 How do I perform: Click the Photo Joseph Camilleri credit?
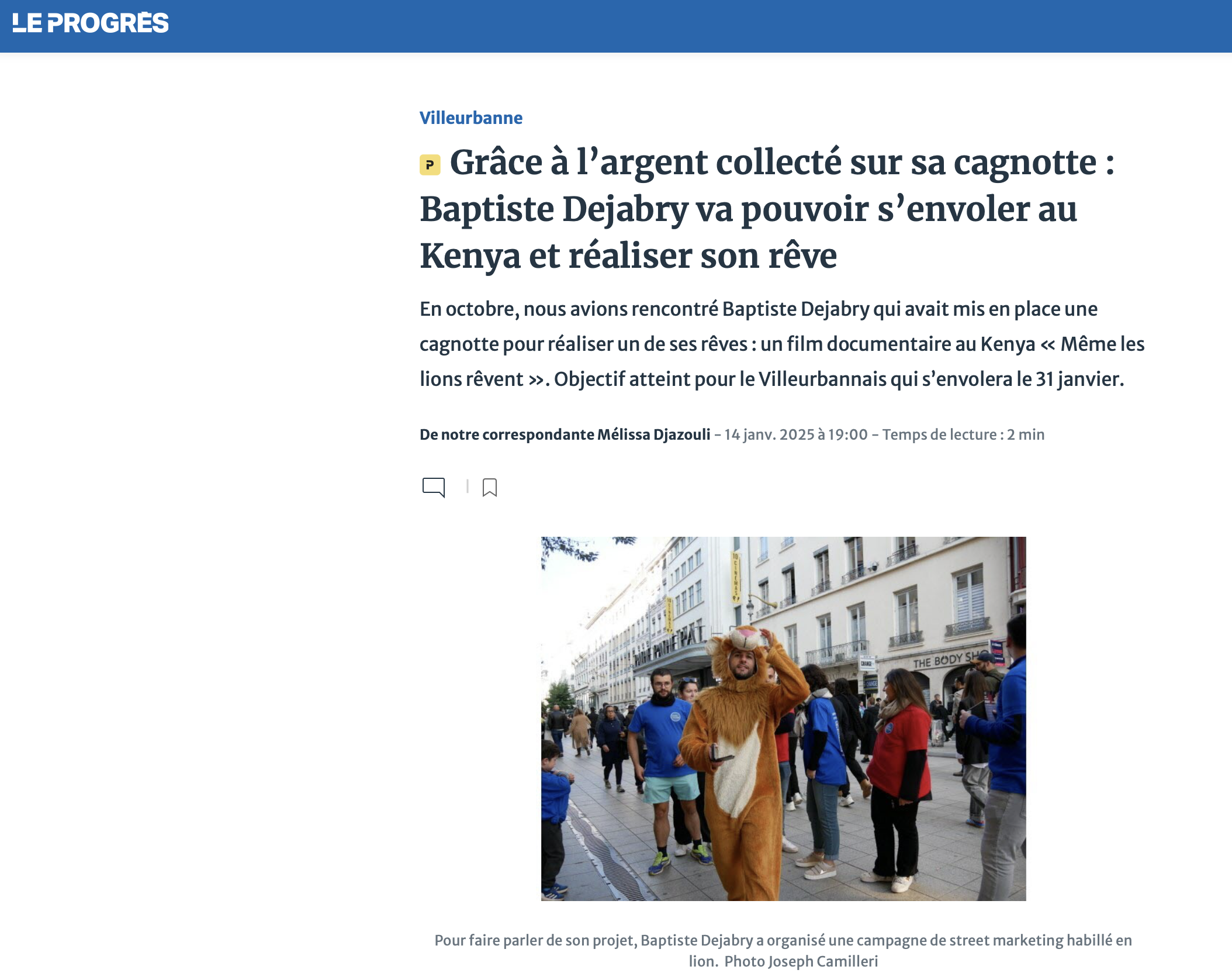801,961
